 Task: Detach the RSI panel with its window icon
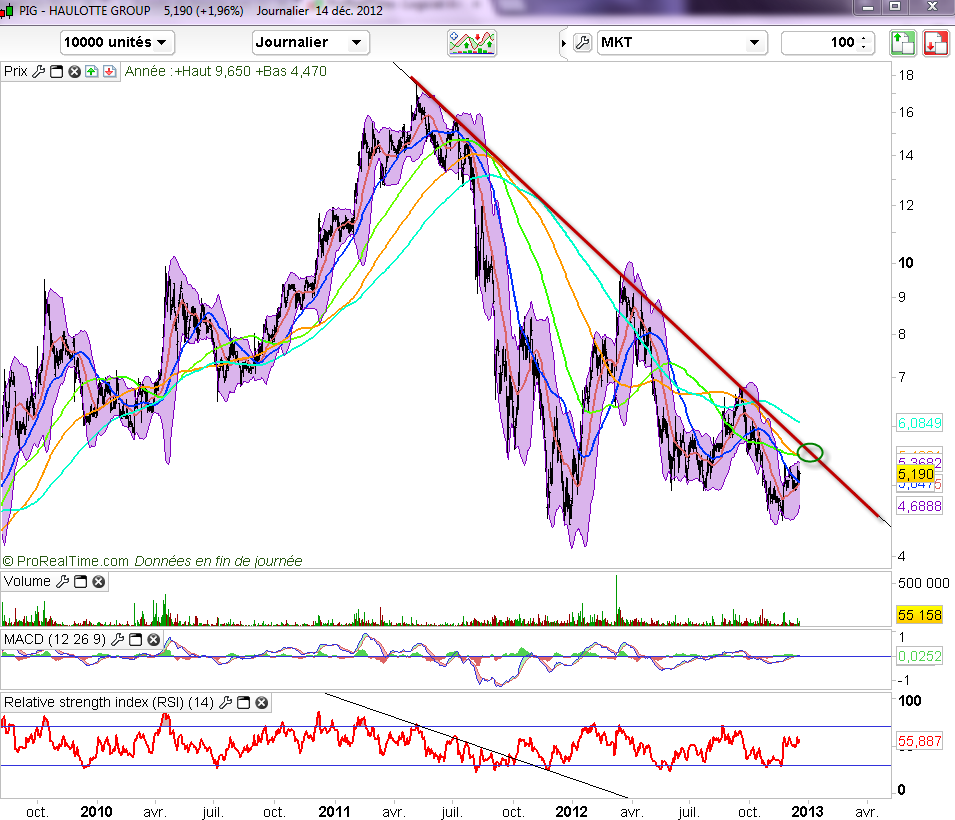pyautogui.click(x=244, y=702)
